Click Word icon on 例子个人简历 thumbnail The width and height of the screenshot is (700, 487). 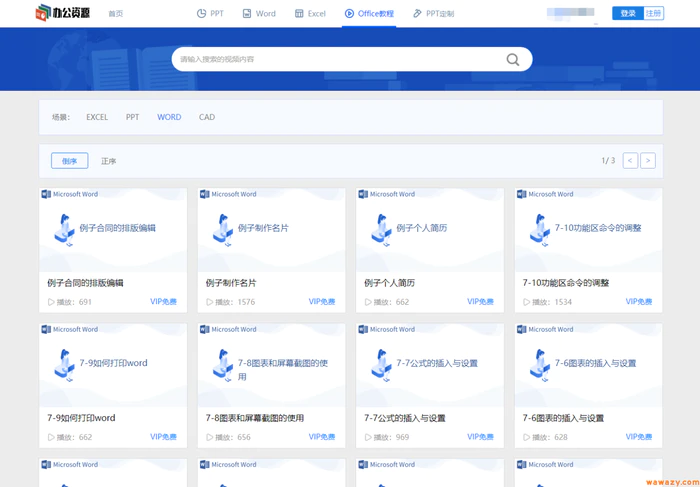[363, 194]
